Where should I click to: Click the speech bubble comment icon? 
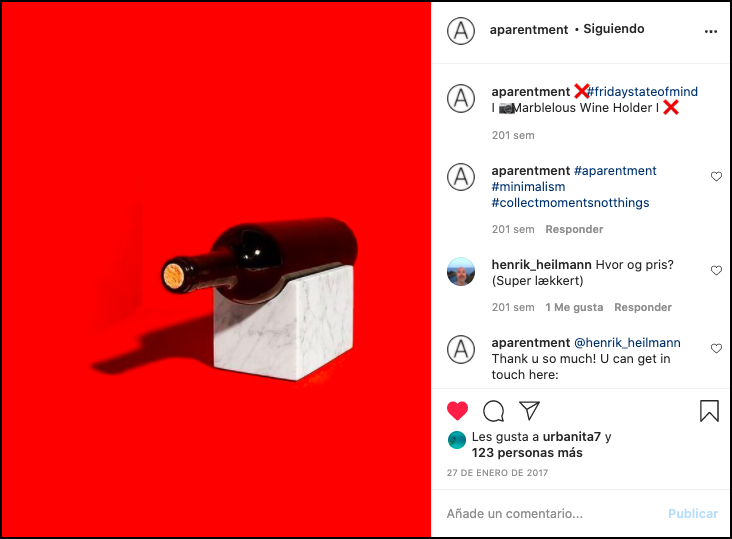click(493, 411)
